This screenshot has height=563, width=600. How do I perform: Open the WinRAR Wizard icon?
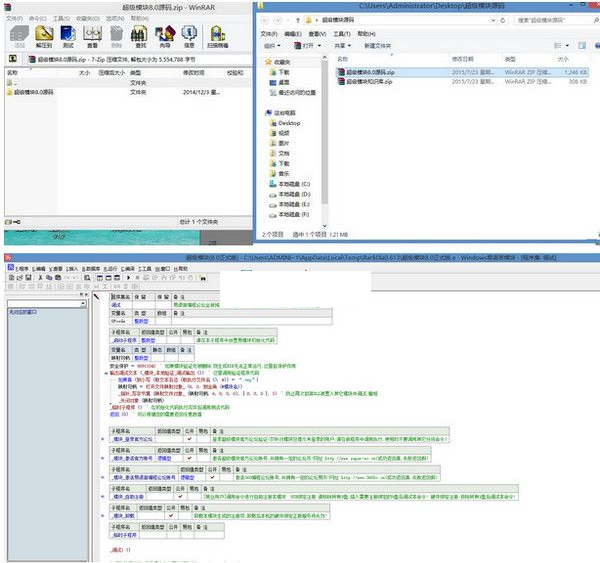[x=165, y=38]
